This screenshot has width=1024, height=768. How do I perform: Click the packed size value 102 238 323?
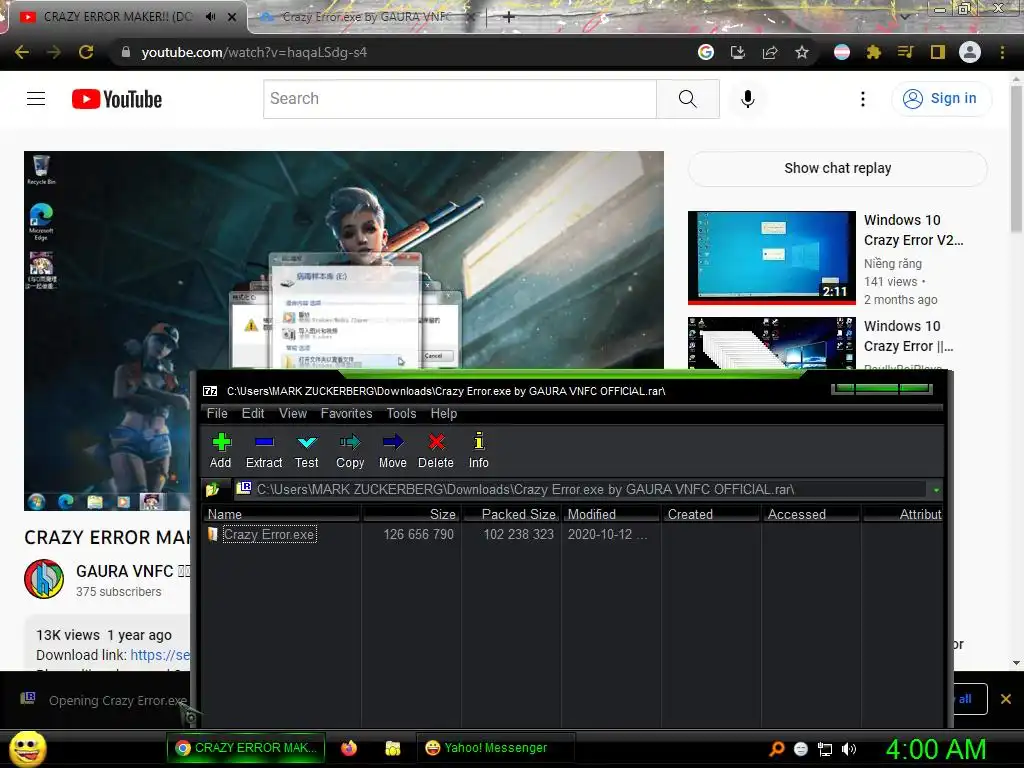click(519, 534)
